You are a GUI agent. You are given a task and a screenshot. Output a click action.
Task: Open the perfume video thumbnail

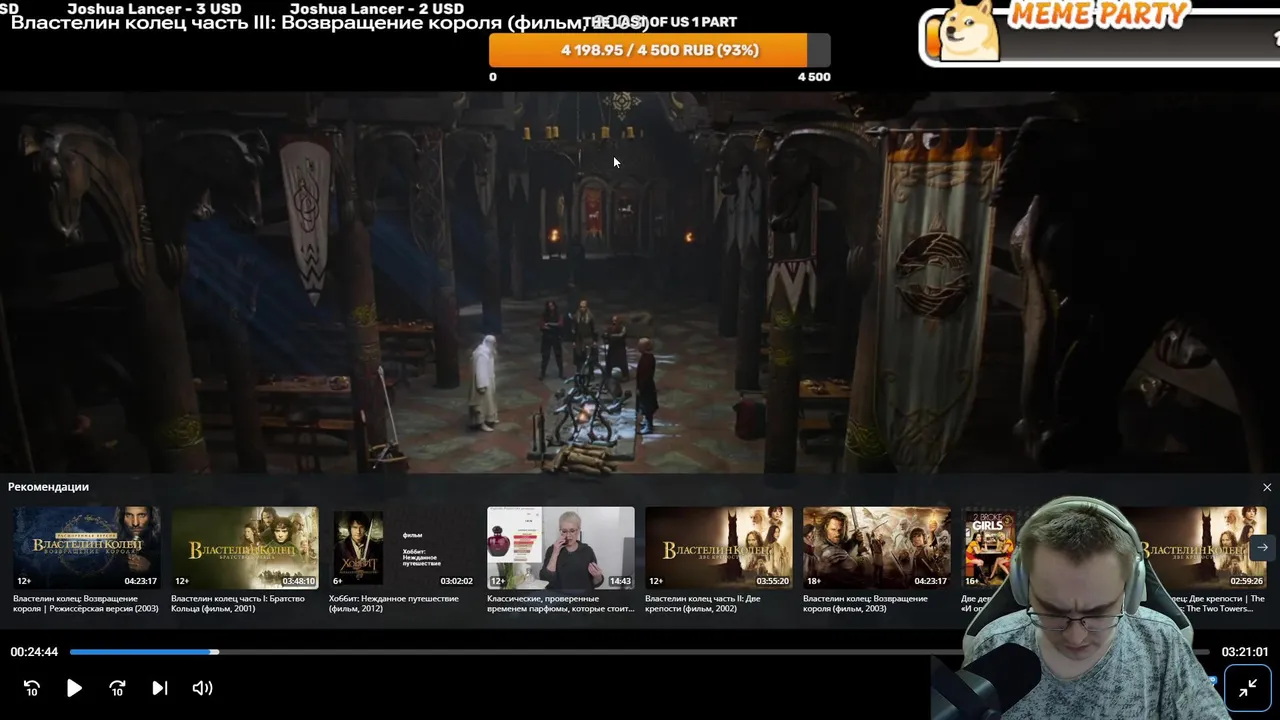[561, 548]
